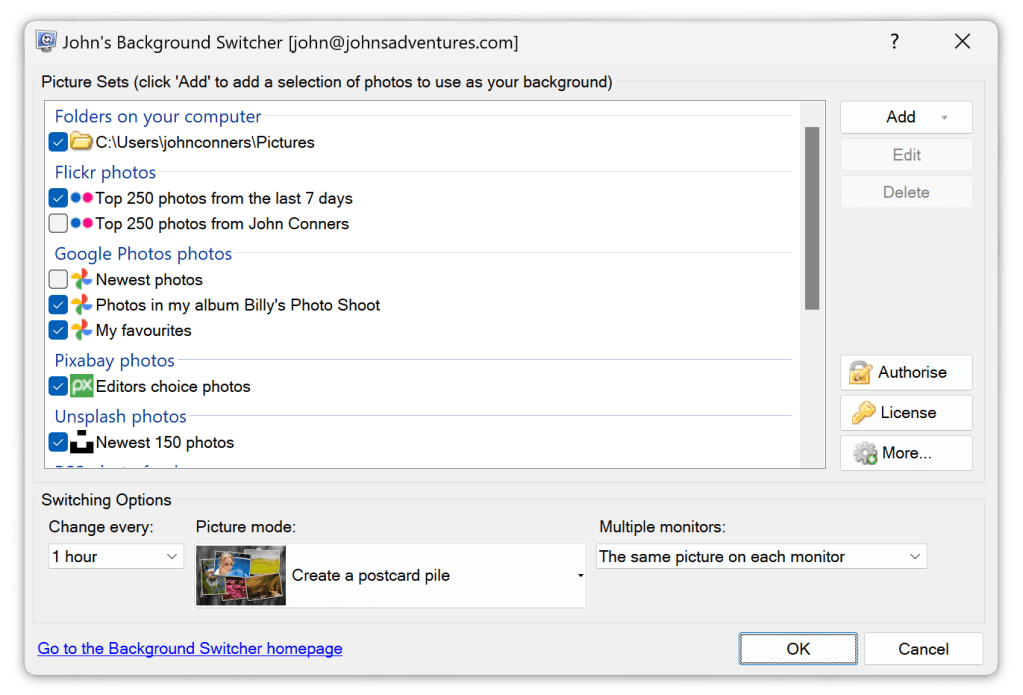Image resolution: width=1023 pixels, height=695 pixels.
Task: Uncheck the Editors choice photos checkbox
Action: pyautogui.click(x=58, y=386)
